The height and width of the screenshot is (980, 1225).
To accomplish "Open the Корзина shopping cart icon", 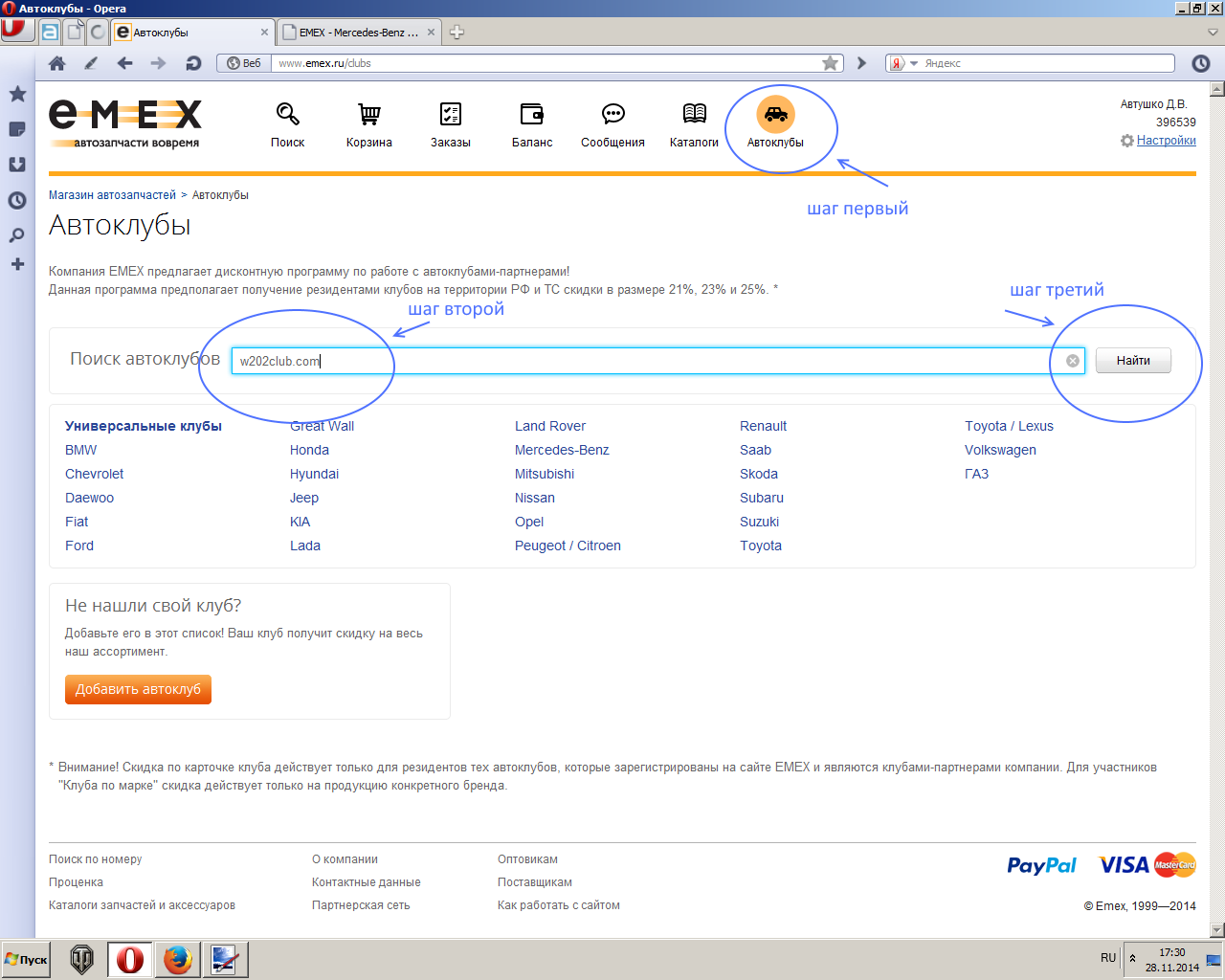I will click(369, 114).
